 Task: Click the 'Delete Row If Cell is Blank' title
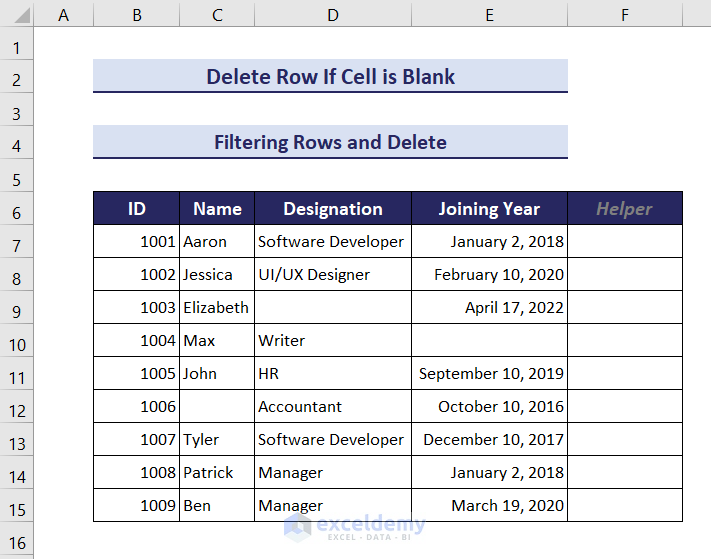(330, 77)
